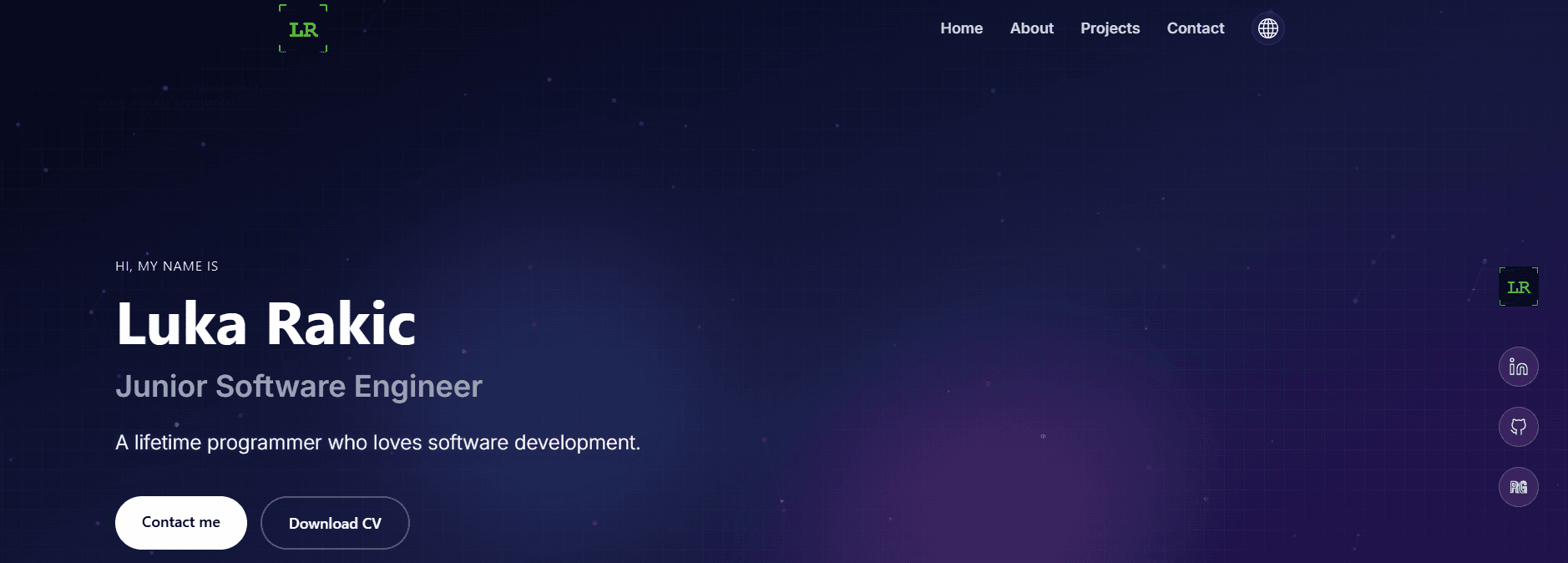
Task: Open the Contact nav item
Action: (1195, 28)
